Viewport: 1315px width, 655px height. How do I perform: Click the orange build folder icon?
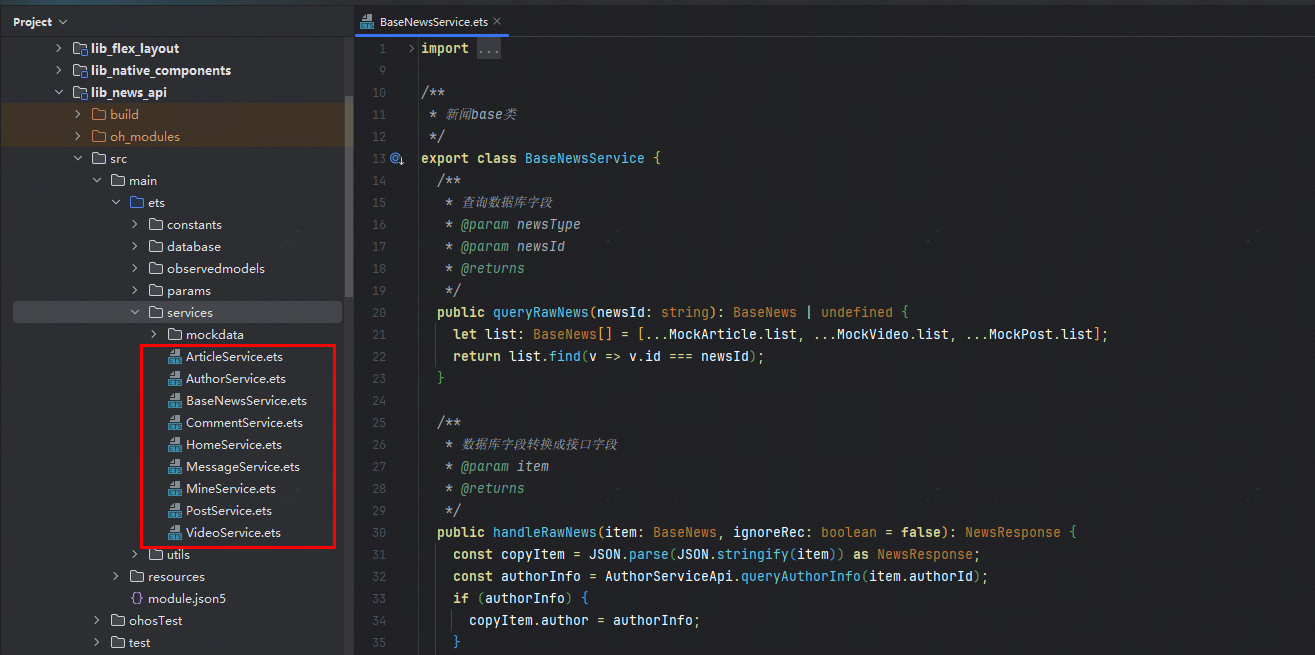pyautogui.click(x=98, y=115)
